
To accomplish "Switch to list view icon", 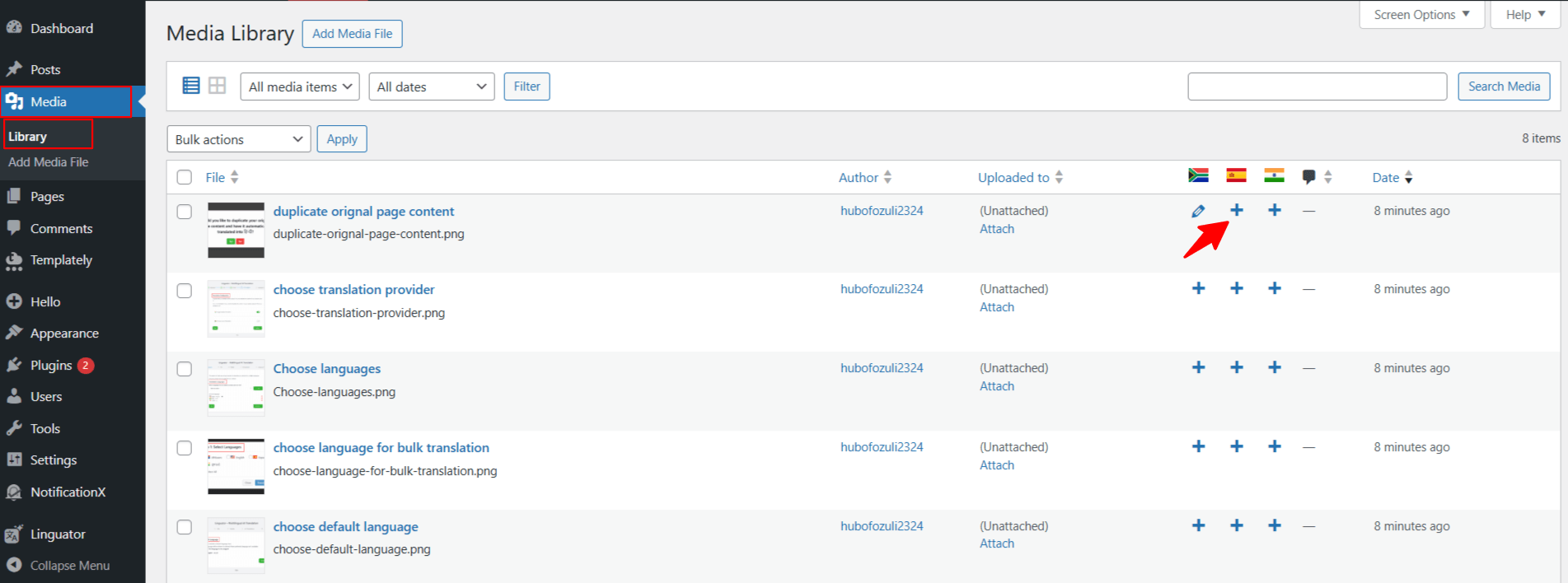I will [191, 86].
